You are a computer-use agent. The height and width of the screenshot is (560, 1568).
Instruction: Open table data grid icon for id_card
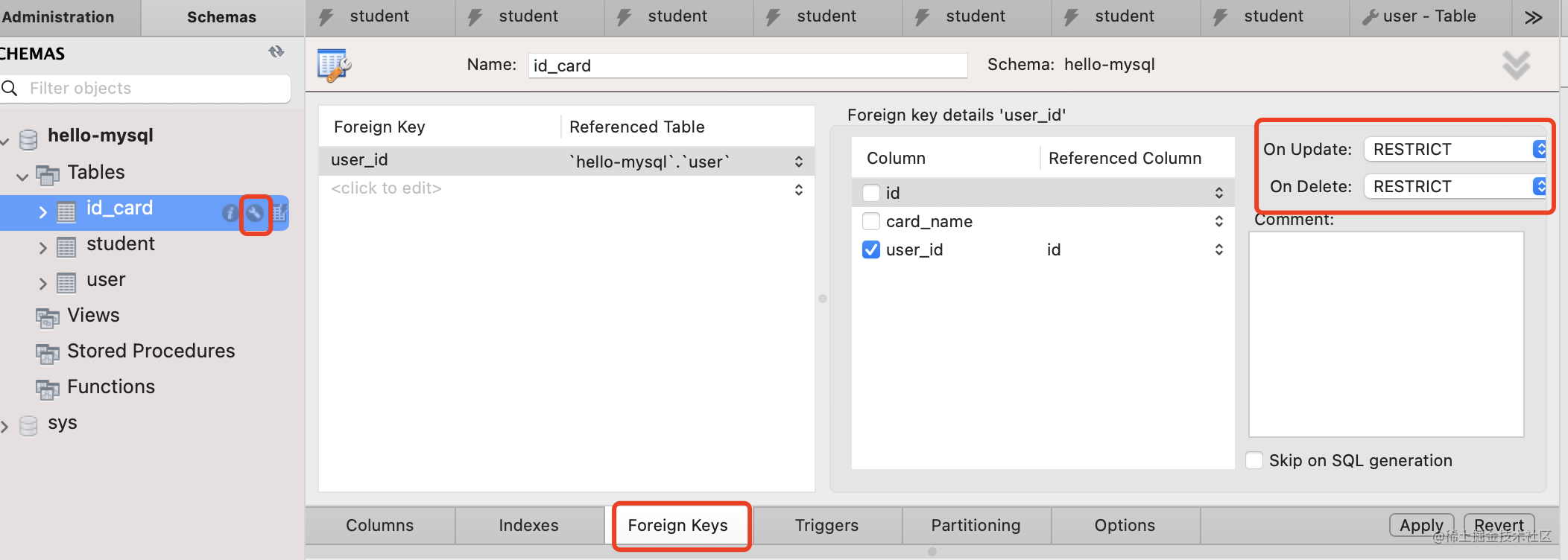coord(279,214)
